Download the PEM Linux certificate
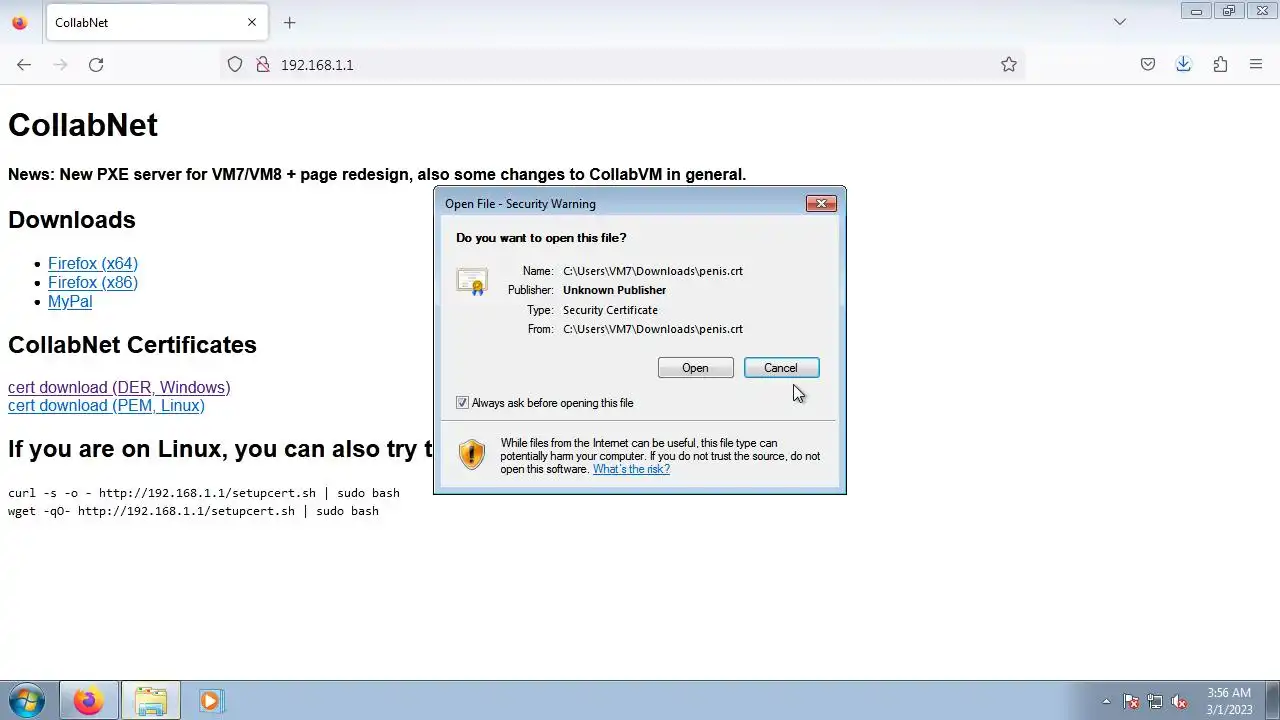This screenshot has height=720, width=1280. click(x=106, y=405)
